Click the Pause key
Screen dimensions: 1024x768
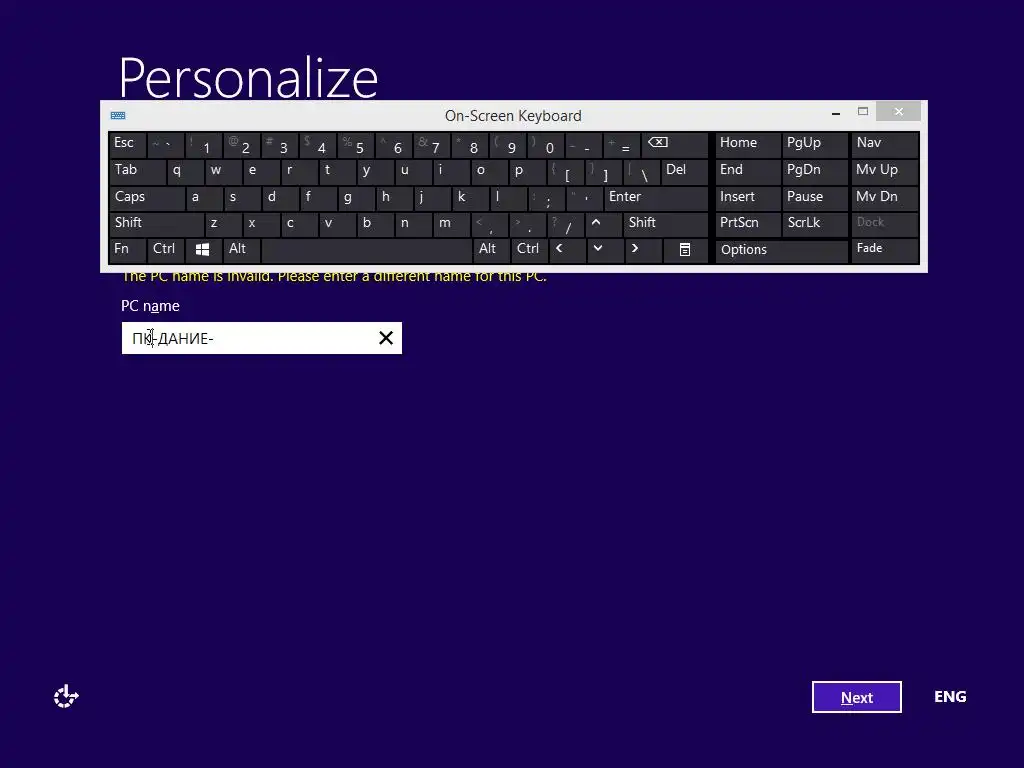814,198
